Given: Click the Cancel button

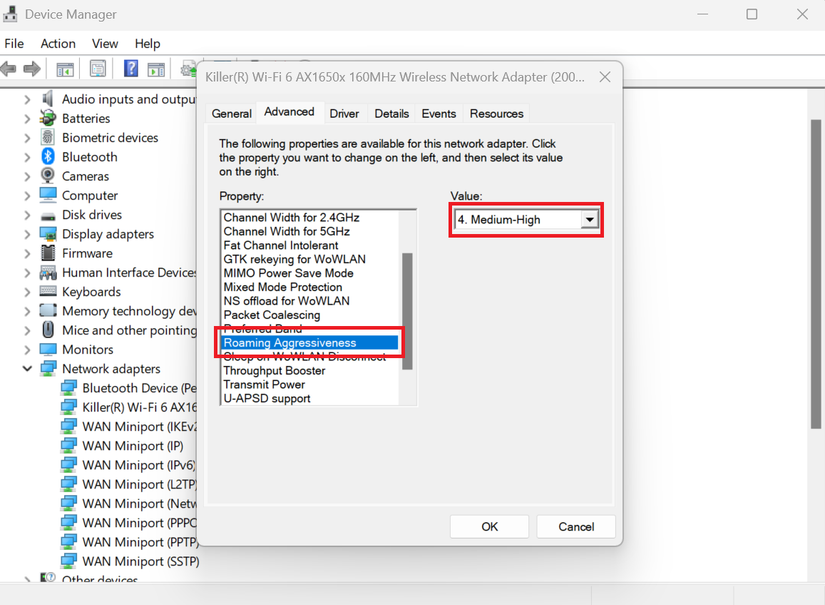Looking at the screenshot, I should 576,526.
